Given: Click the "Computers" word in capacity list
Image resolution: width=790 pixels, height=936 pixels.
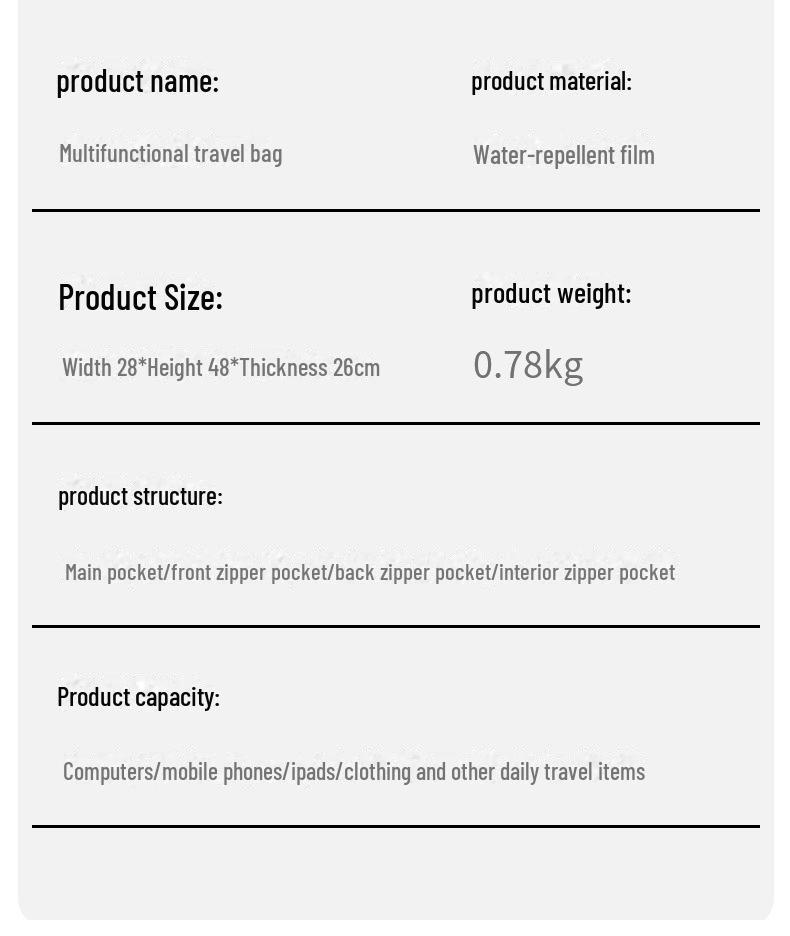Looking at the screenshot, I should (x=109, y=772).
